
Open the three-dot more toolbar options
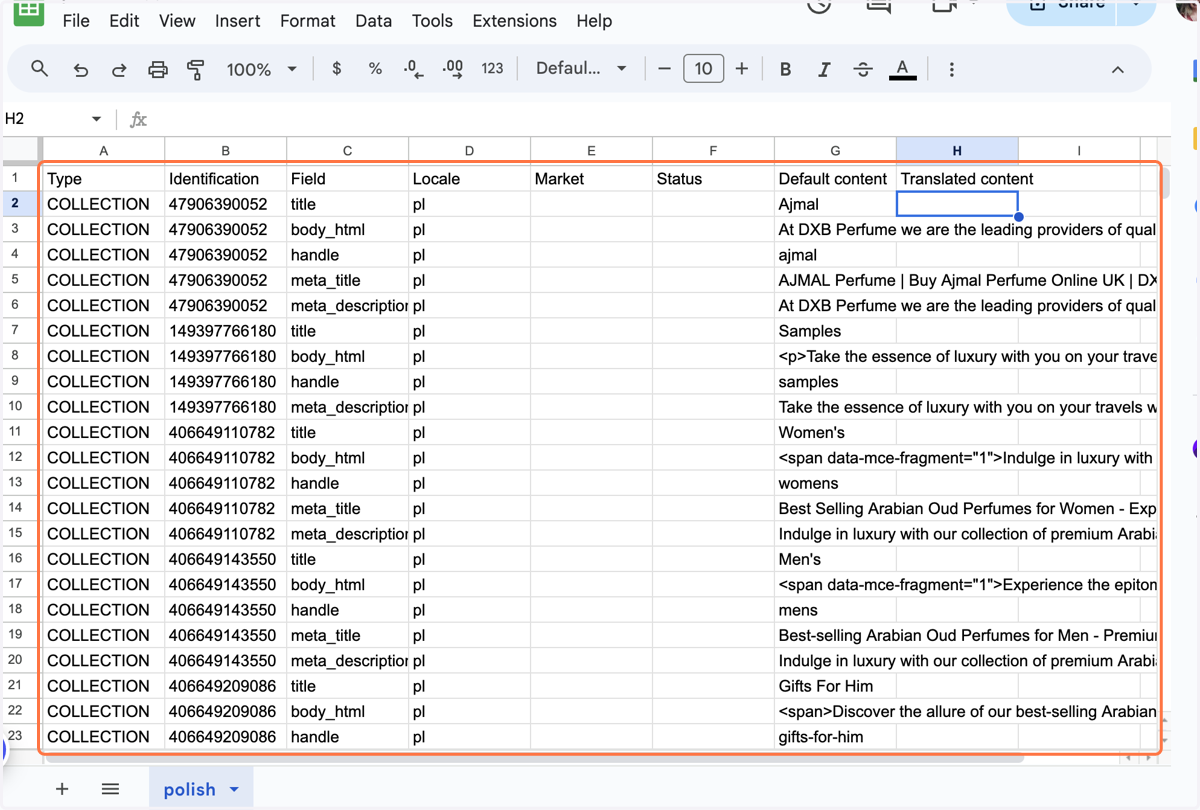click(951, 69)
